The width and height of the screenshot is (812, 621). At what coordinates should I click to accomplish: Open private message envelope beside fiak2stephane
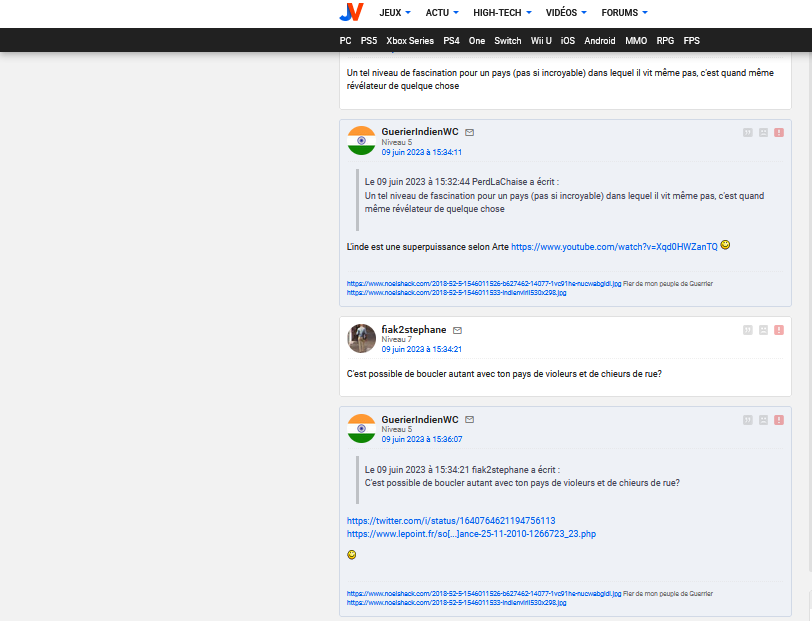click(458, 330)
